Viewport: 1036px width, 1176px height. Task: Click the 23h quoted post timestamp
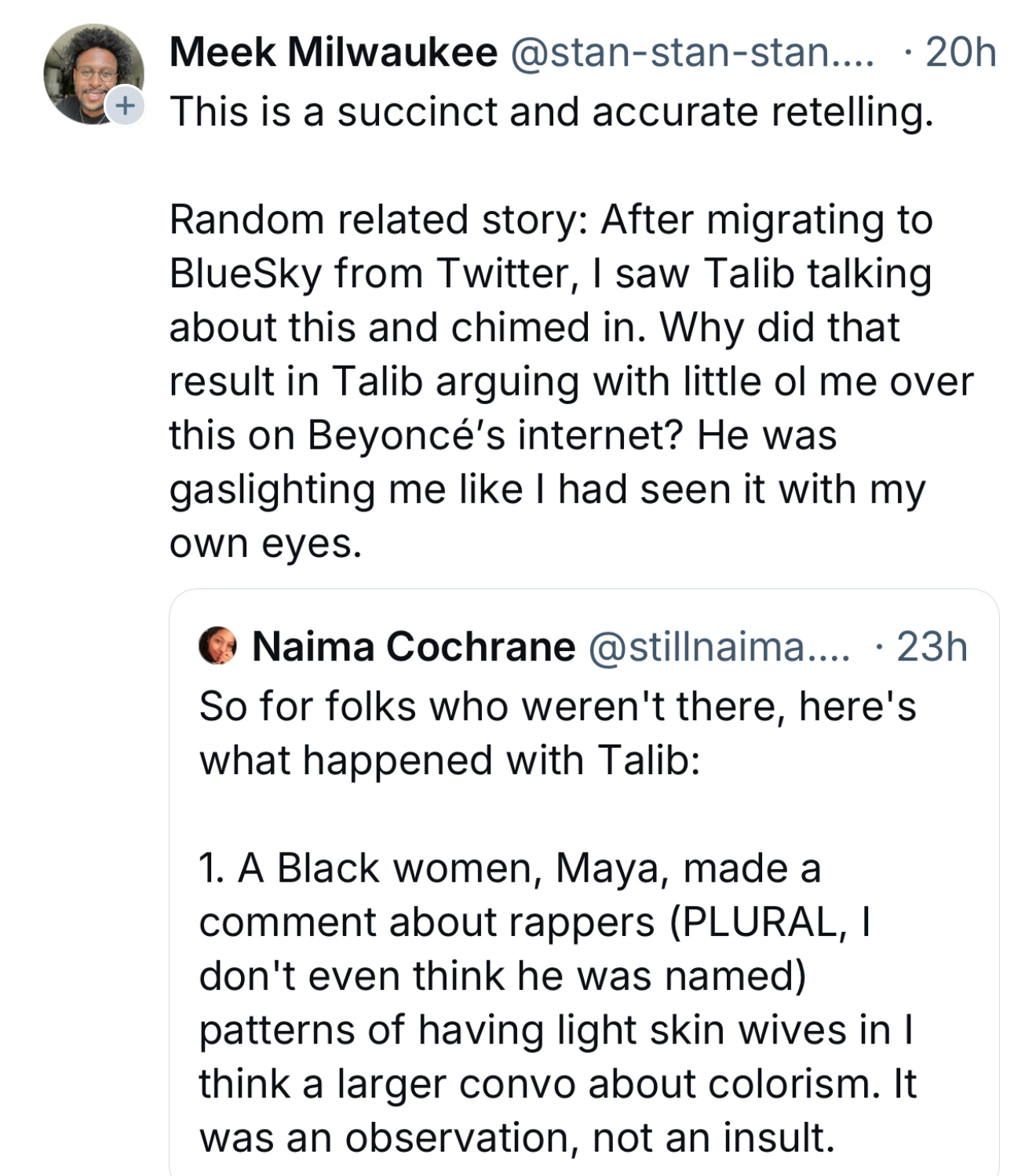(x=932, y=647)
